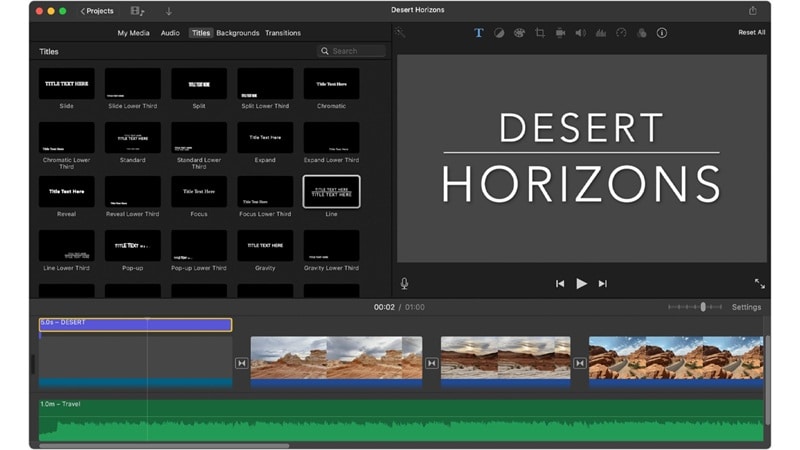The width and height of the screenshot is (800, 450).
Task: Click the magic wand auto-enhance icon
Action: coord(400,33)
